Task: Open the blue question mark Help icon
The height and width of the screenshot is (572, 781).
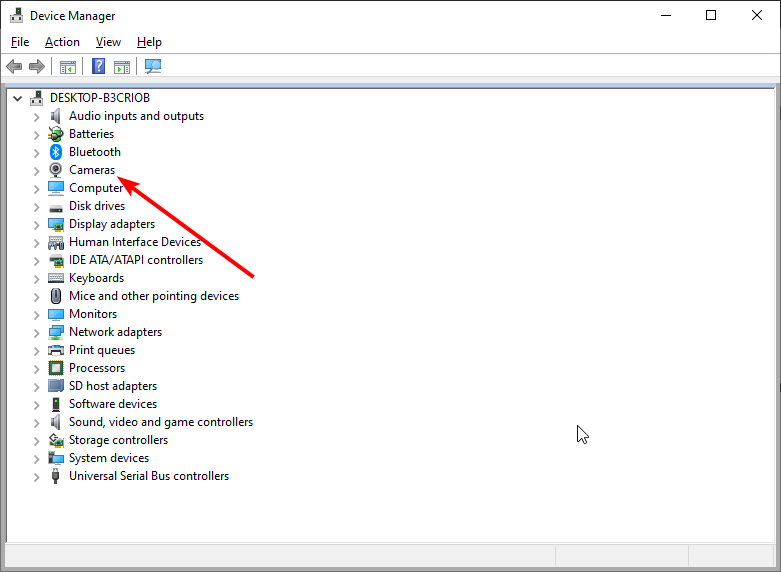Action: 99,66
